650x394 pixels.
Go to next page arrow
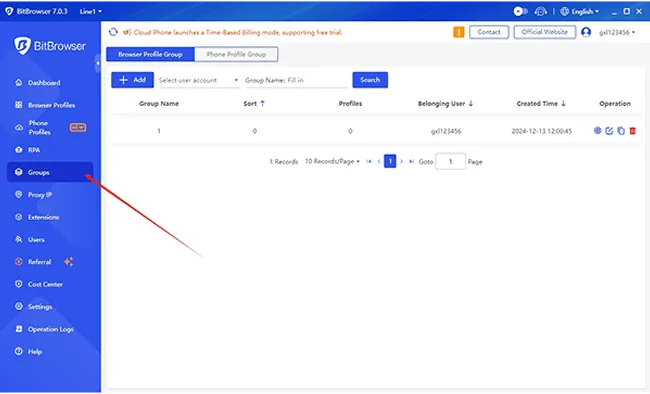(x=401, y=161)
